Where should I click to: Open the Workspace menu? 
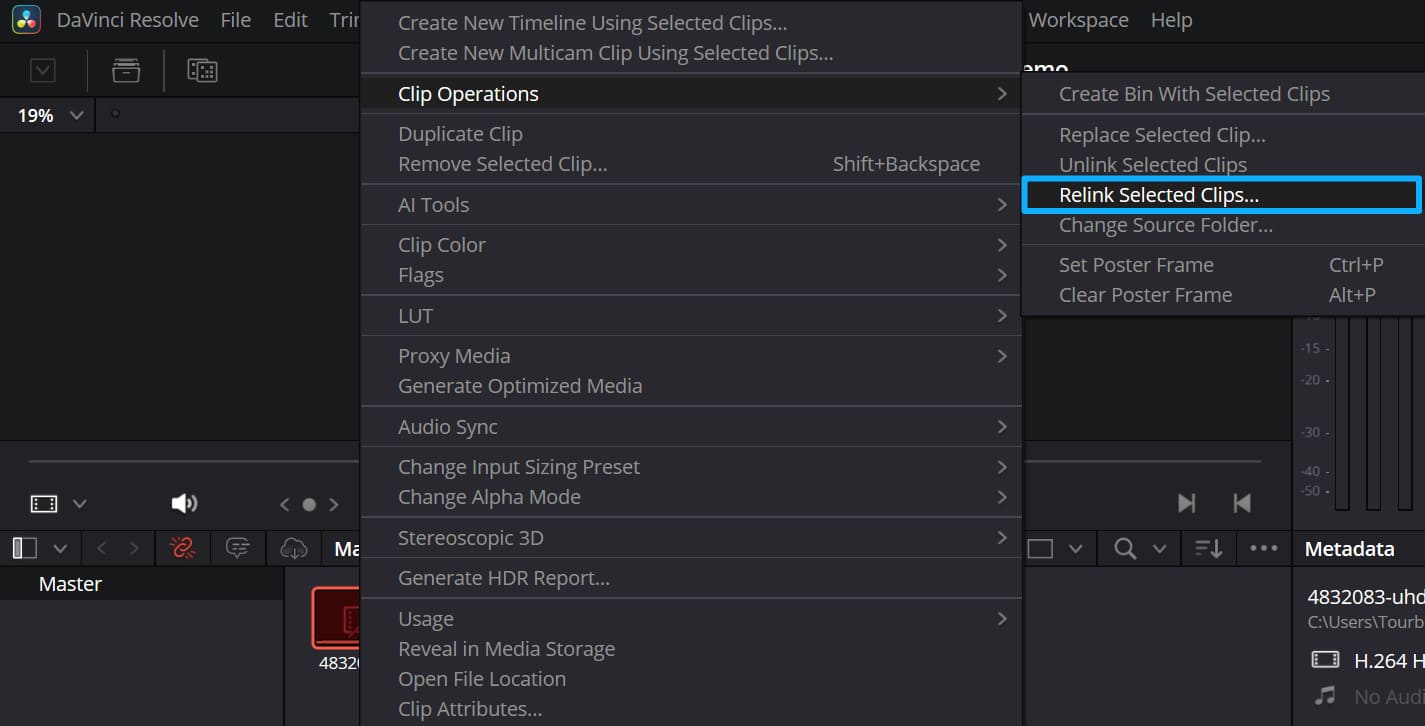pos(1078,19)
